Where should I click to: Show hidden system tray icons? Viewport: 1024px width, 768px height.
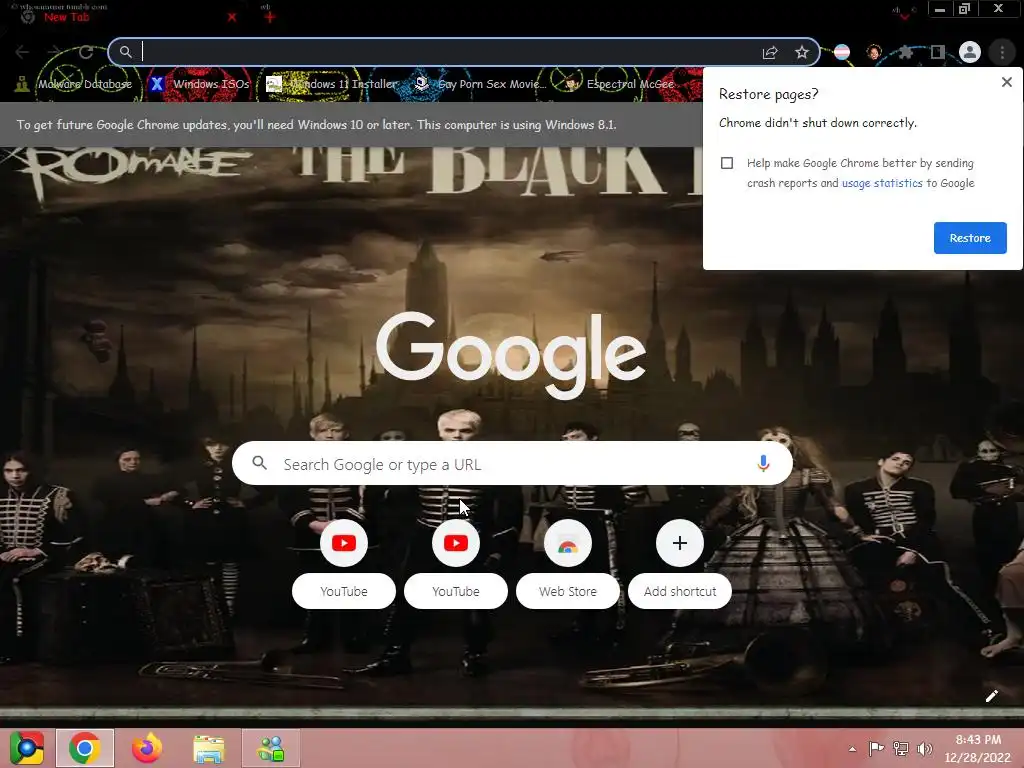coord(852,749)
